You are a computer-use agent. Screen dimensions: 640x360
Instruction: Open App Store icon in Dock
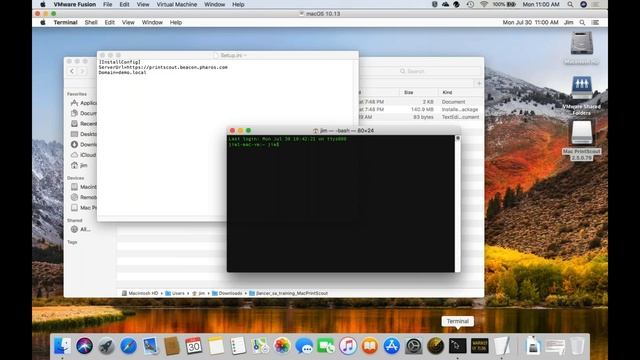pos(392,346)
